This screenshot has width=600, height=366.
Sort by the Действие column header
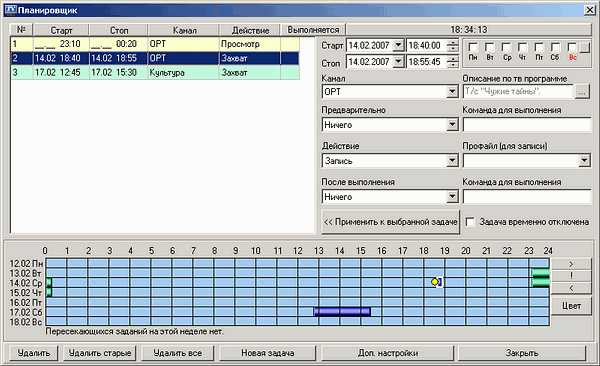(250, 30)
